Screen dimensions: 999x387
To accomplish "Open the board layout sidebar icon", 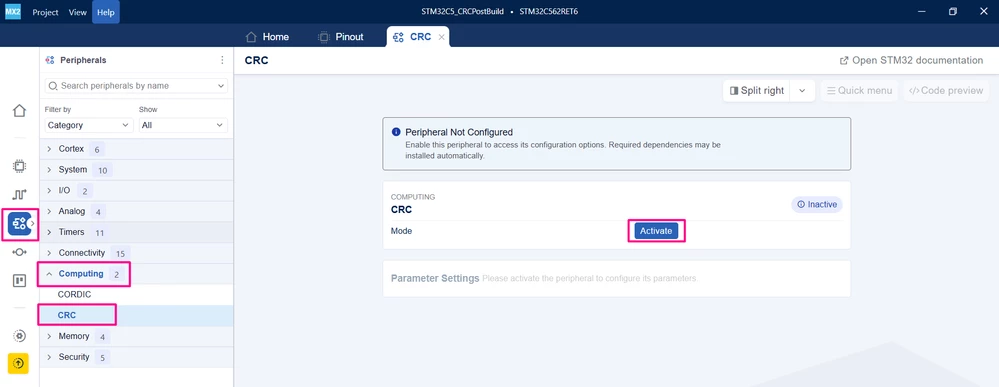I will (19, 281).
